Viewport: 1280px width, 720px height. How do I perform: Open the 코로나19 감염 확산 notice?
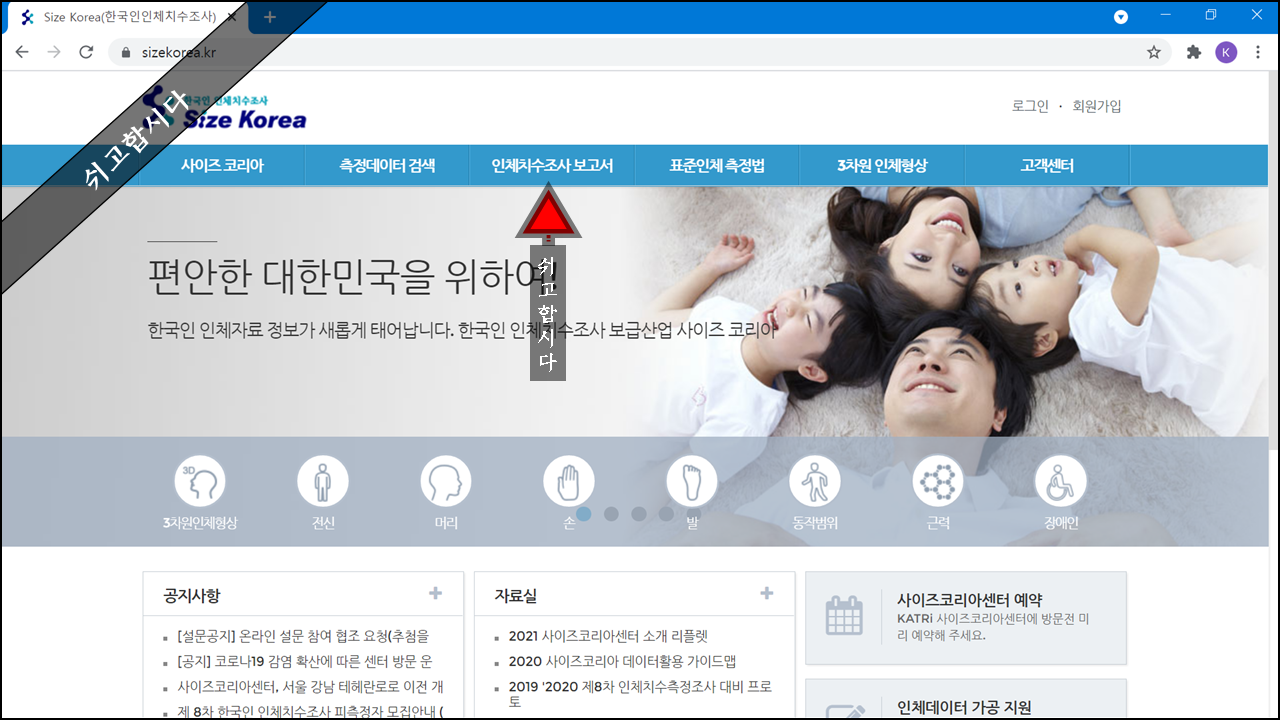305,662
